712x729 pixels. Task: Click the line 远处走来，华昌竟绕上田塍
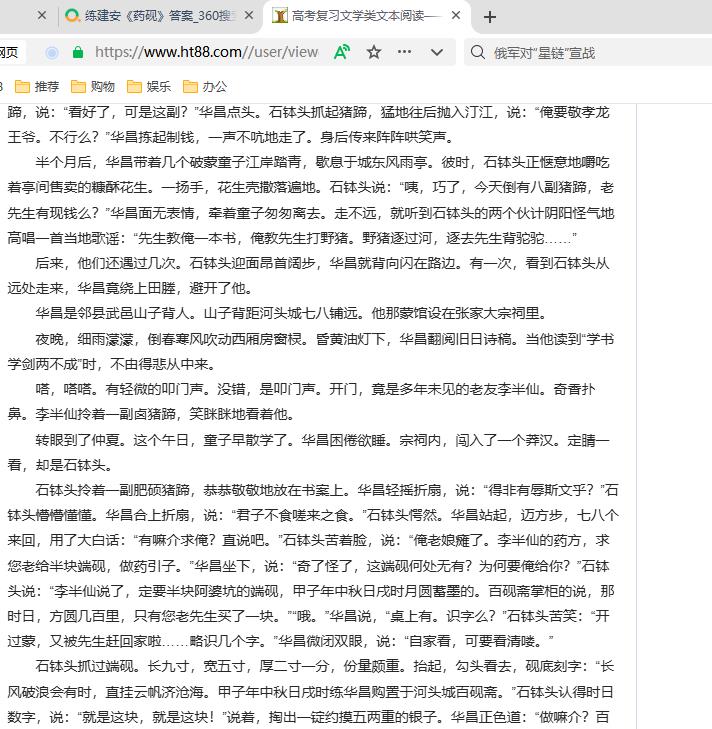pos(131,288)
